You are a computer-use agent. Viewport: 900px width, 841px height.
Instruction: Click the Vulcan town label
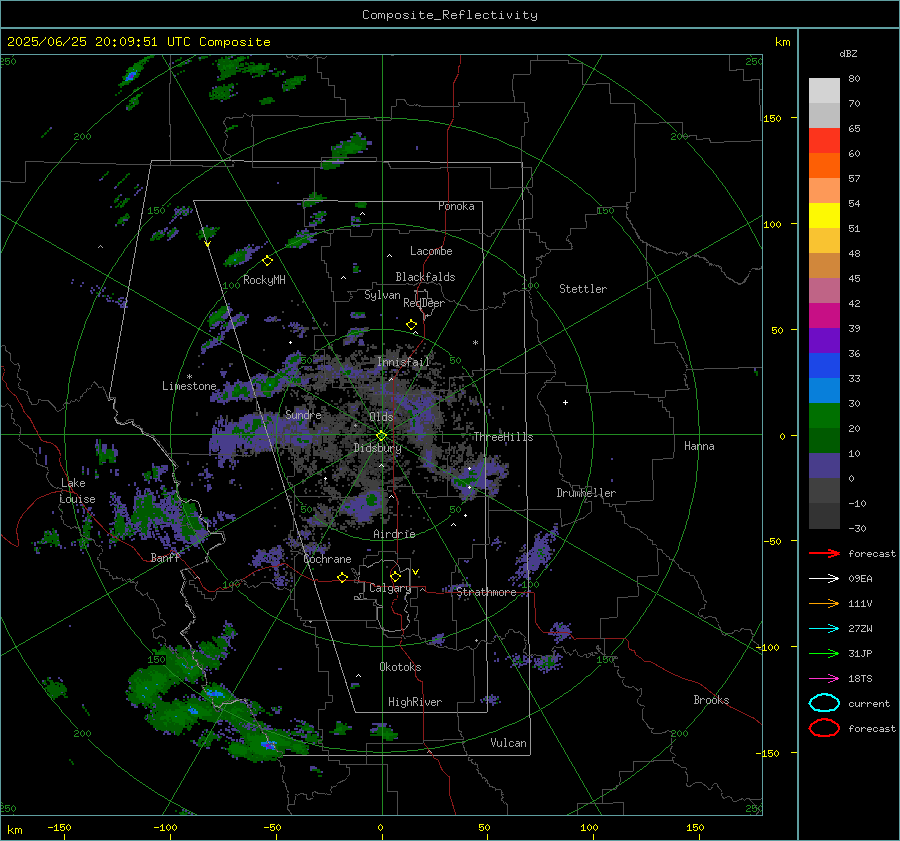click(509, 743)
